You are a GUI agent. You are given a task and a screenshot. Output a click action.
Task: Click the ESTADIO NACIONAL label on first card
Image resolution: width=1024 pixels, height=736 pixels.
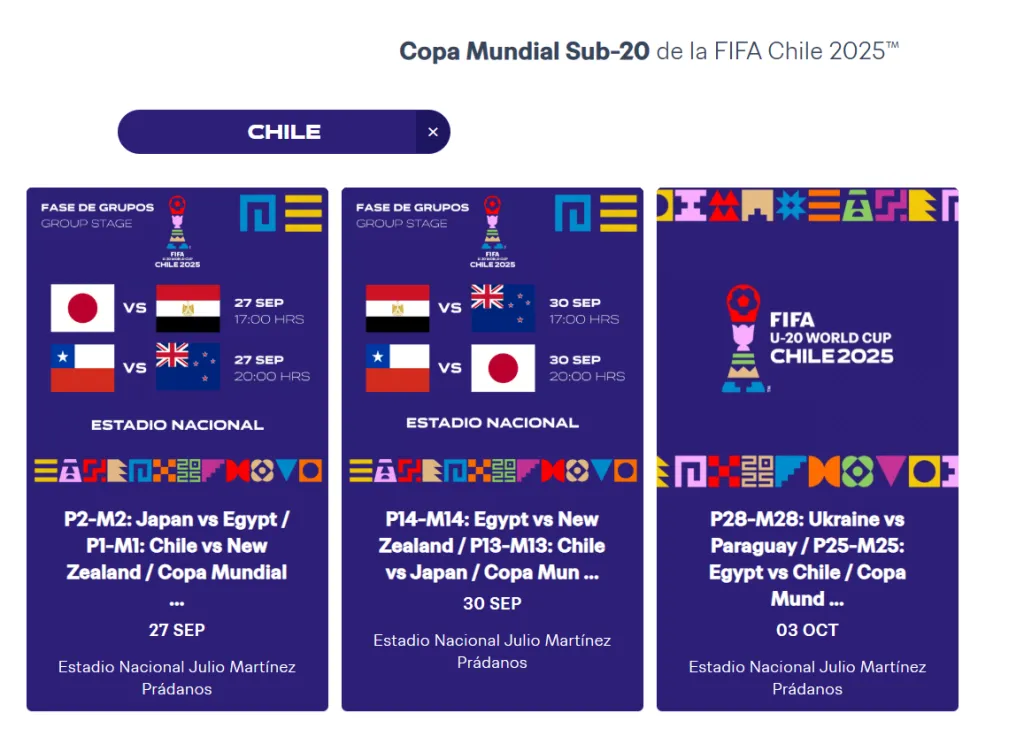pos(177,425)
